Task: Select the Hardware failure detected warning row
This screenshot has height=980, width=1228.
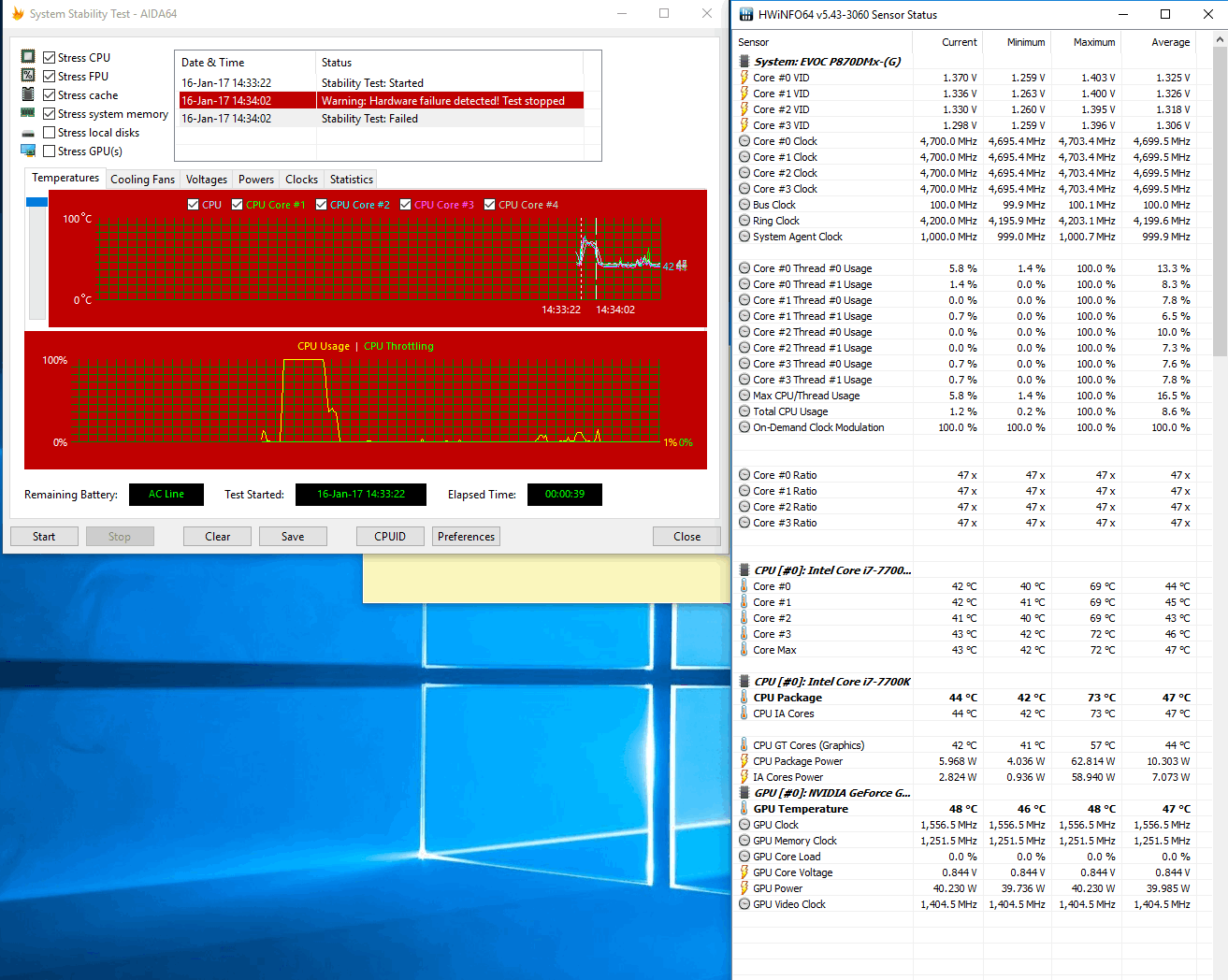Action: click(x=382, y=101)
